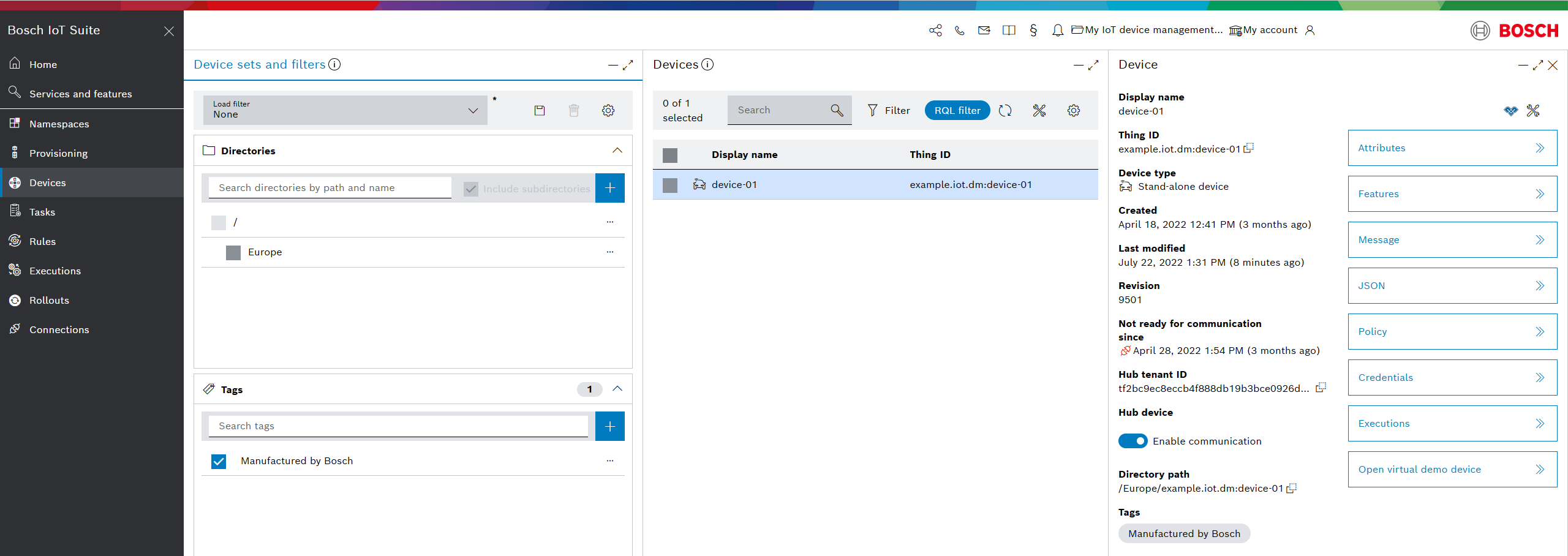Add a new directory with plus button
The width and height of the screenshot is (1568, 556).
point(610,188)
